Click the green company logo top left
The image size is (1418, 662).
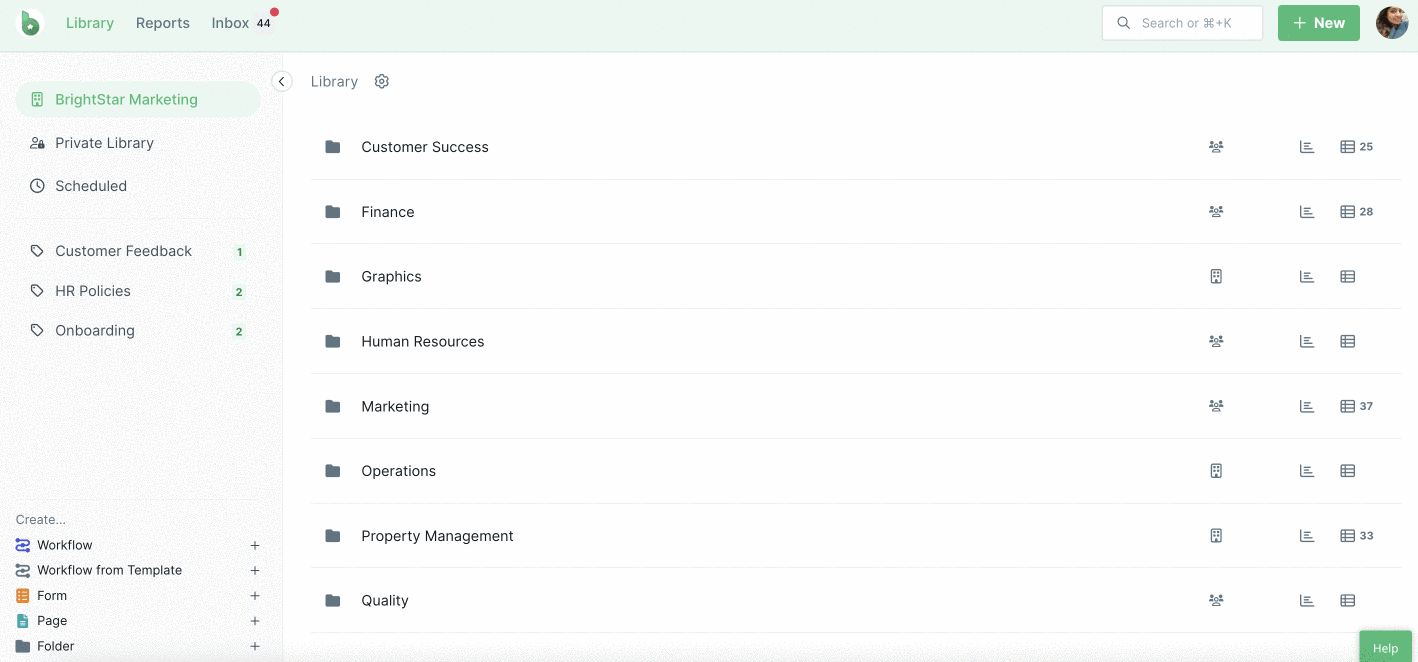pyautogui.click(x=29, y=22)
